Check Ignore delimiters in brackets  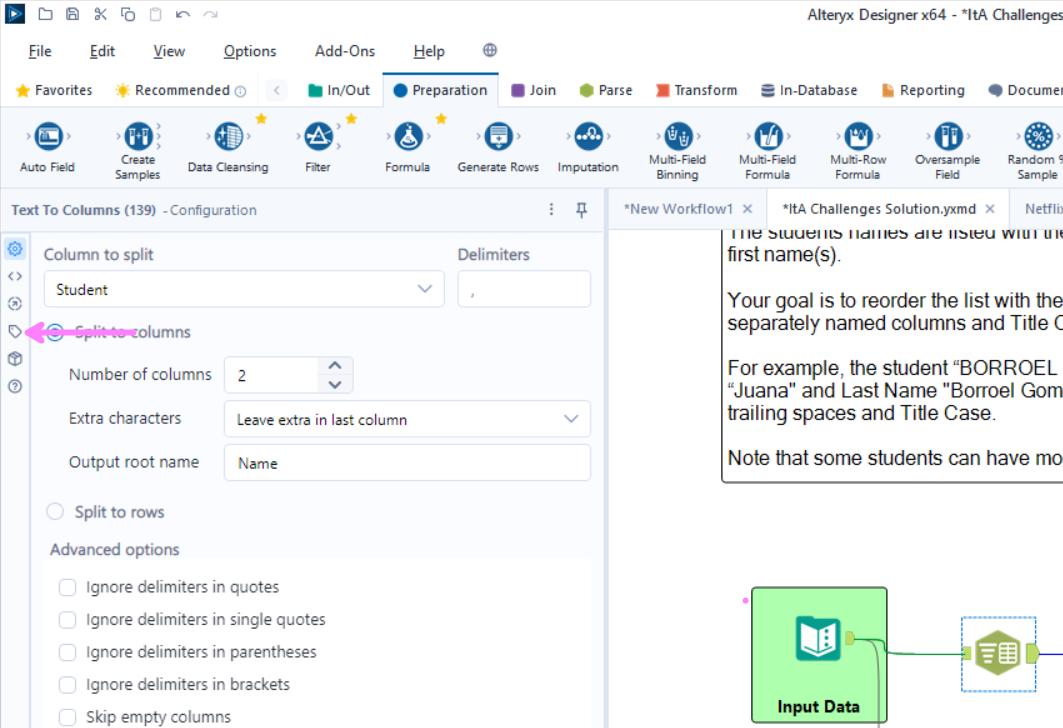click(67, 685)
